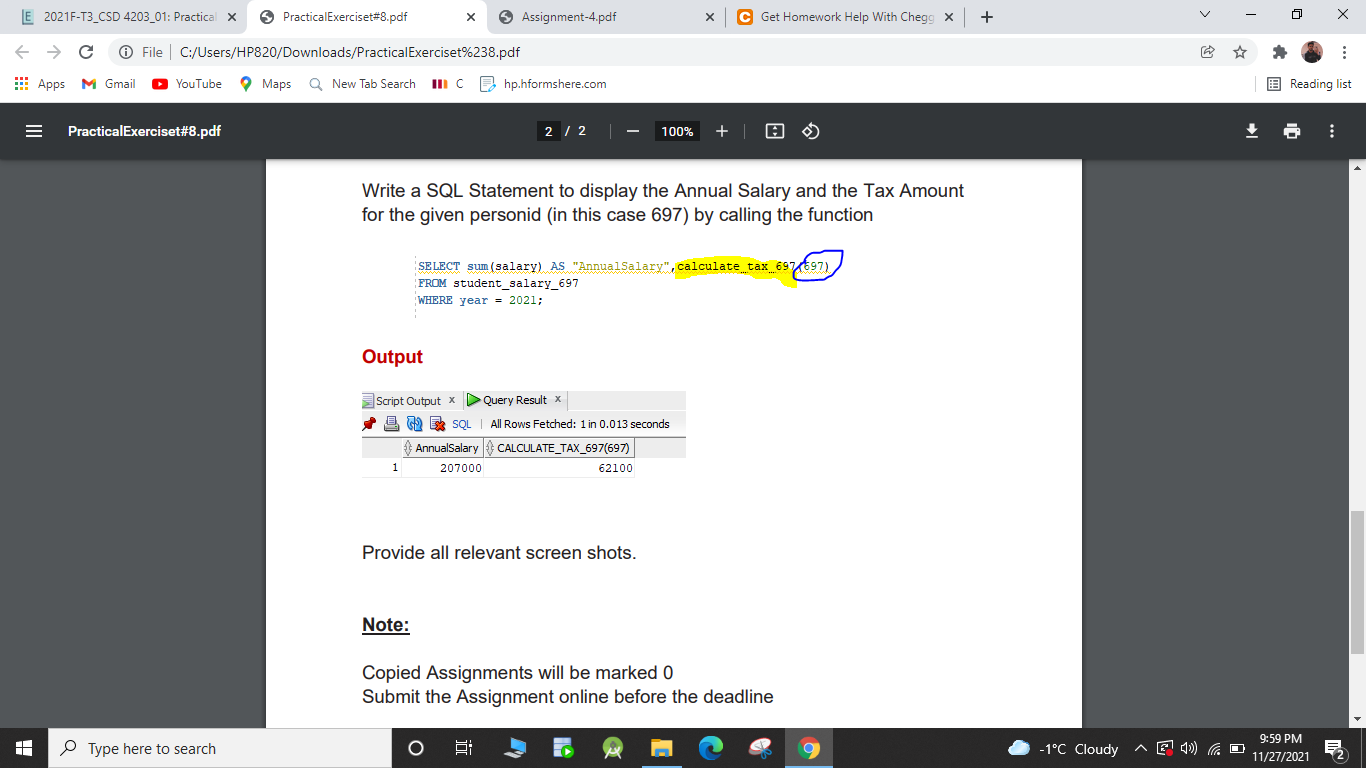
Task: Open a new browser tab
Action: pos(986,16)
